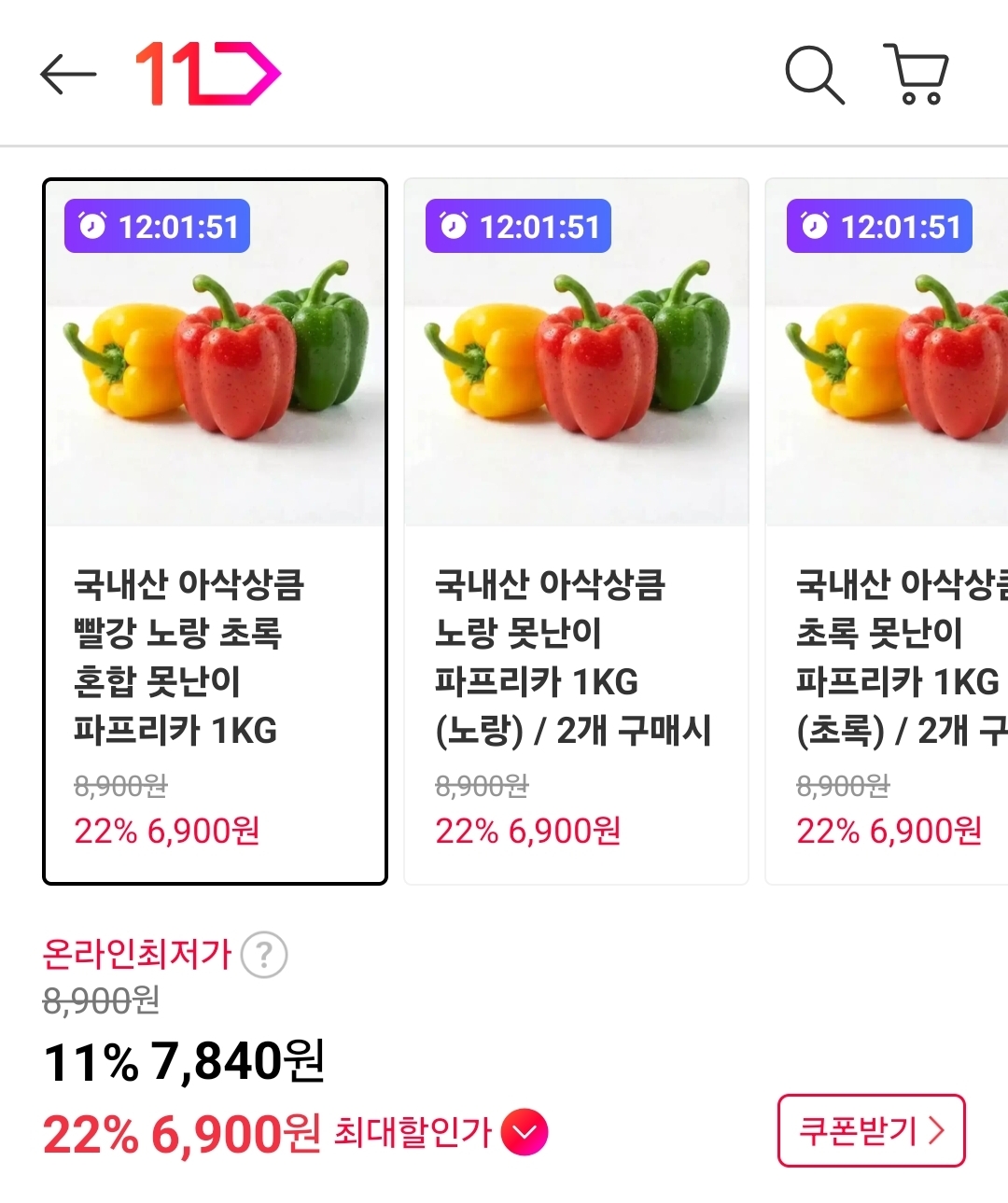Click the timer badge on first card
The width and height of the screenshot is (1008, 1203).
(157, 226)
